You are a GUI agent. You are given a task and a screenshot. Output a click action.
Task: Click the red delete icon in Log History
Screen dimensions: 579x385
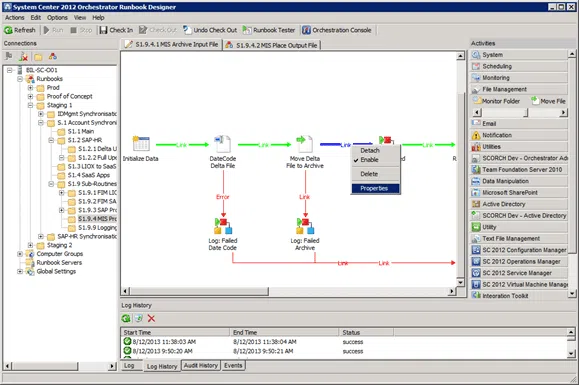tap(151, 318)
